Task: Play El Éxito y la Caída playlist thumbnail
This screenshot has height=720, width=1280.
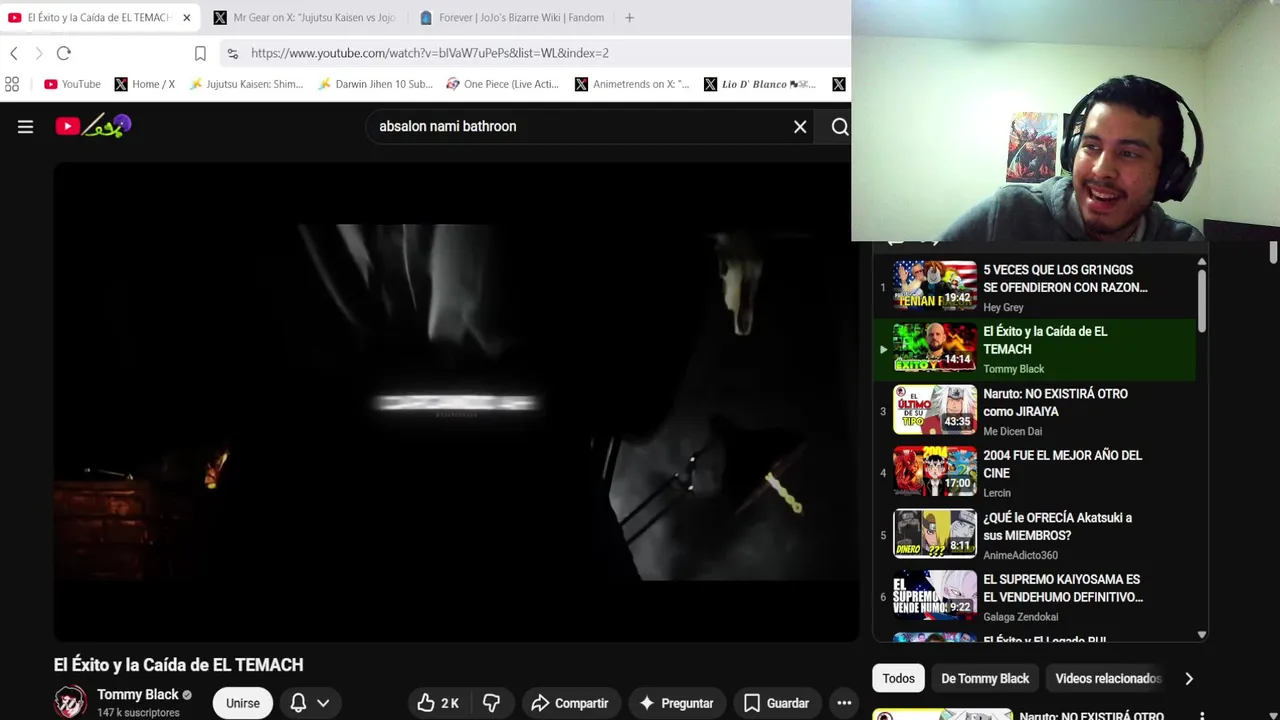Action: (934, 348)
